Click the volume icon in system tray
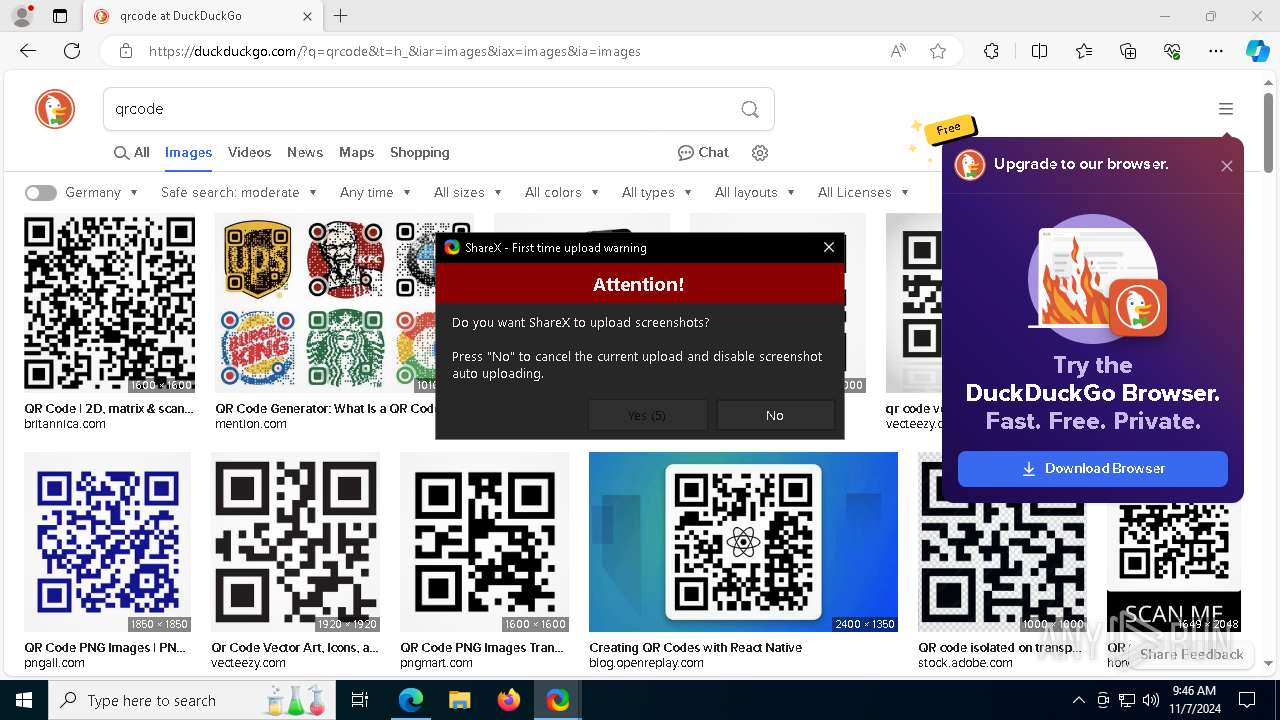Screen dimensions: 1280x720 click(1150, 700)
